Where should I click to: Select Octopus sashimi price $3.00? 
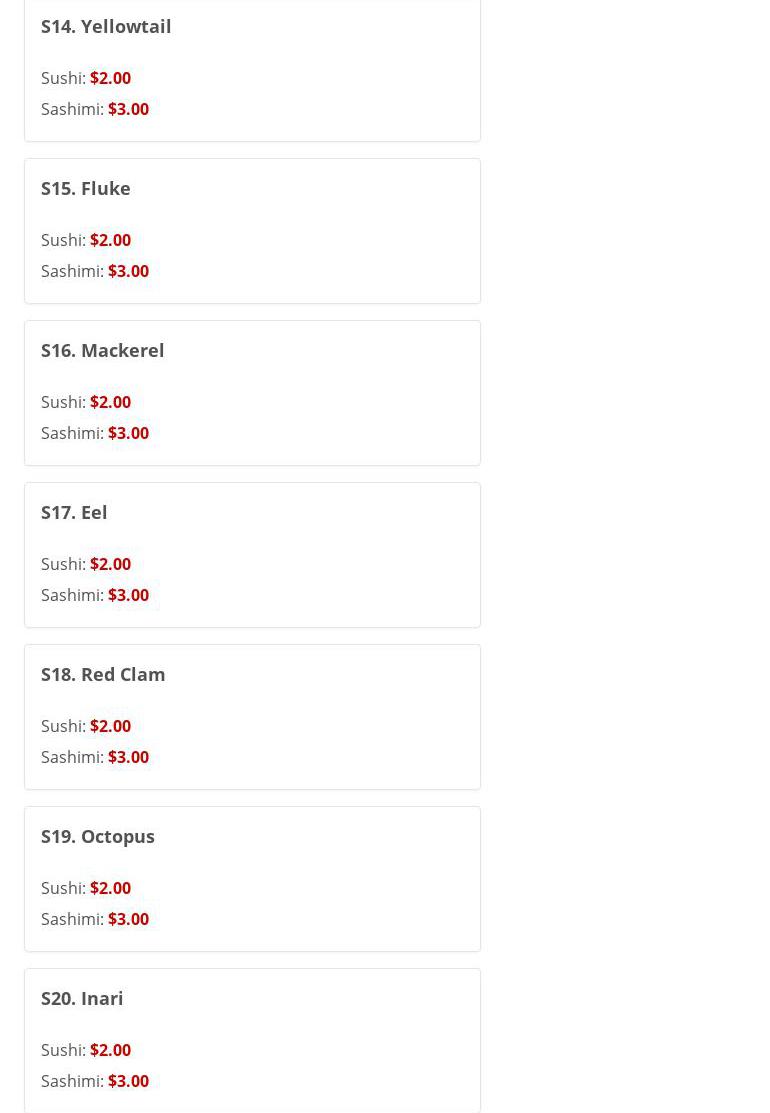(128, 919)
